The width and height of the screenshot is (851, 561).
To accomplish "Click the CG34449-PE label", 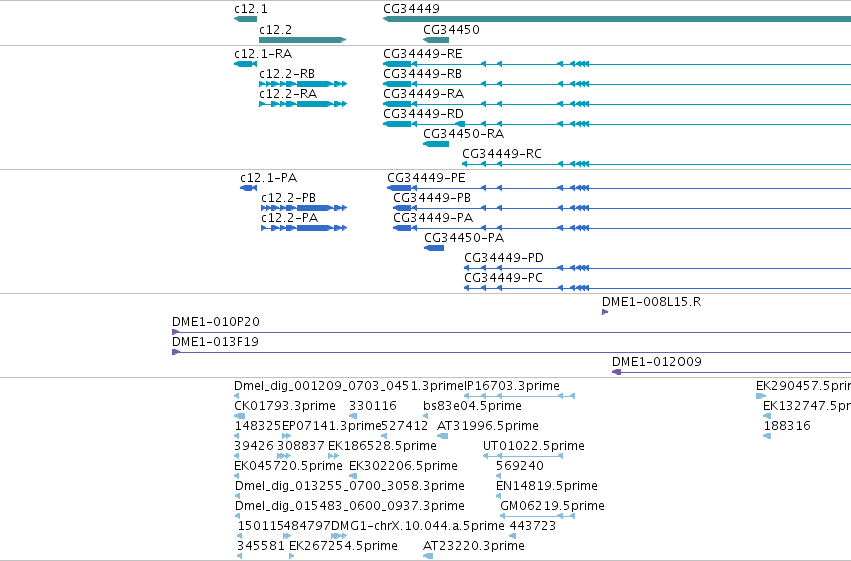I will tap(426, 178).
